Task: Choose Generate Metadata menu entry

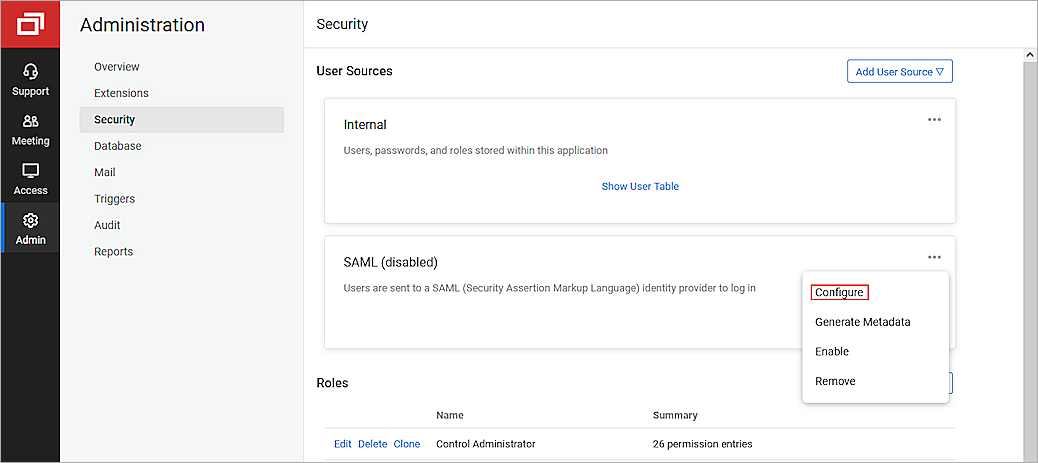Action: pyautogui.click(x=863, y=322)
